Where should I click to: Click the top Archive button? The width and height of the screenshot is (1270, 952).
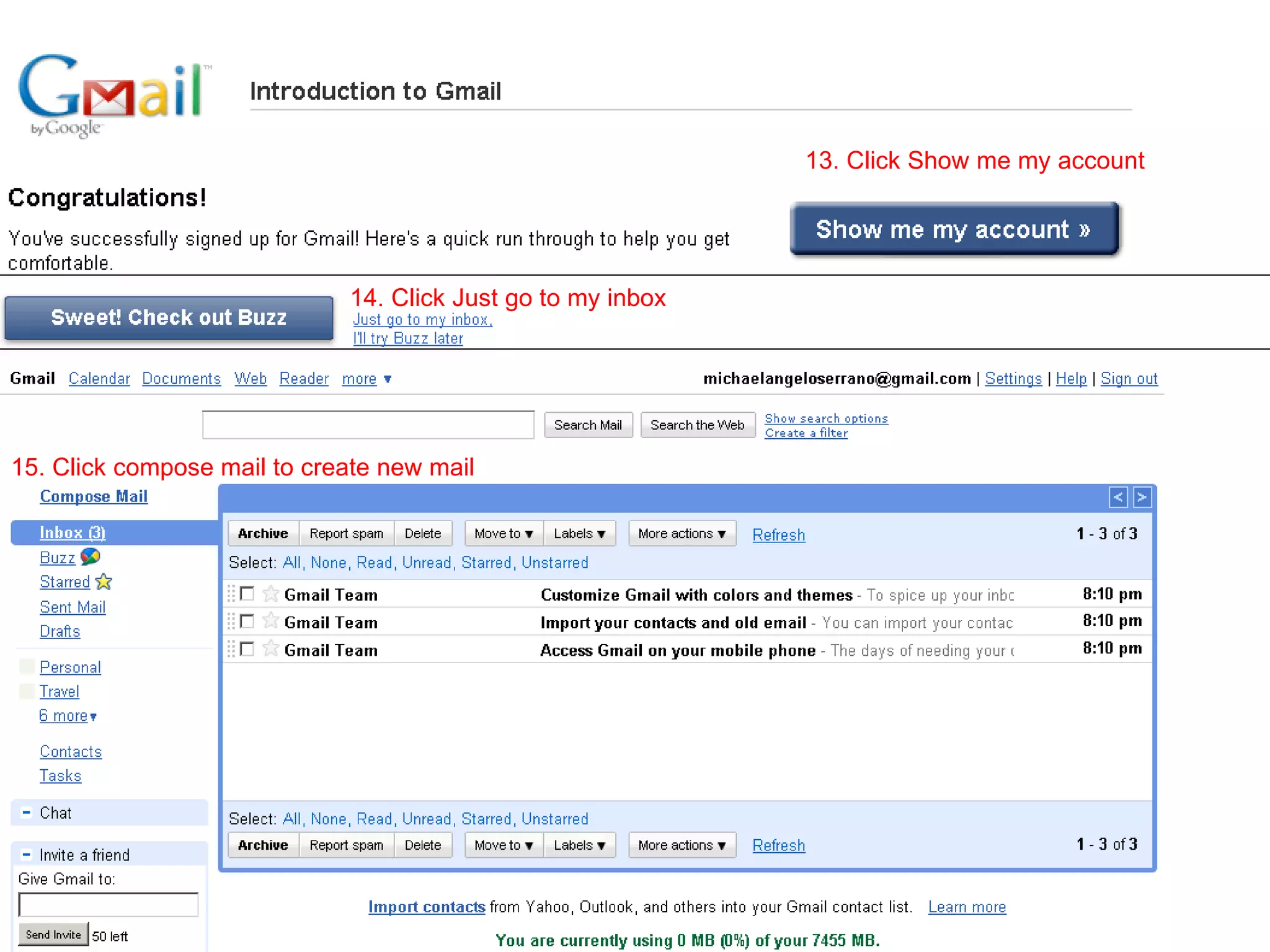pyautogui.click(x=263, y=534)
